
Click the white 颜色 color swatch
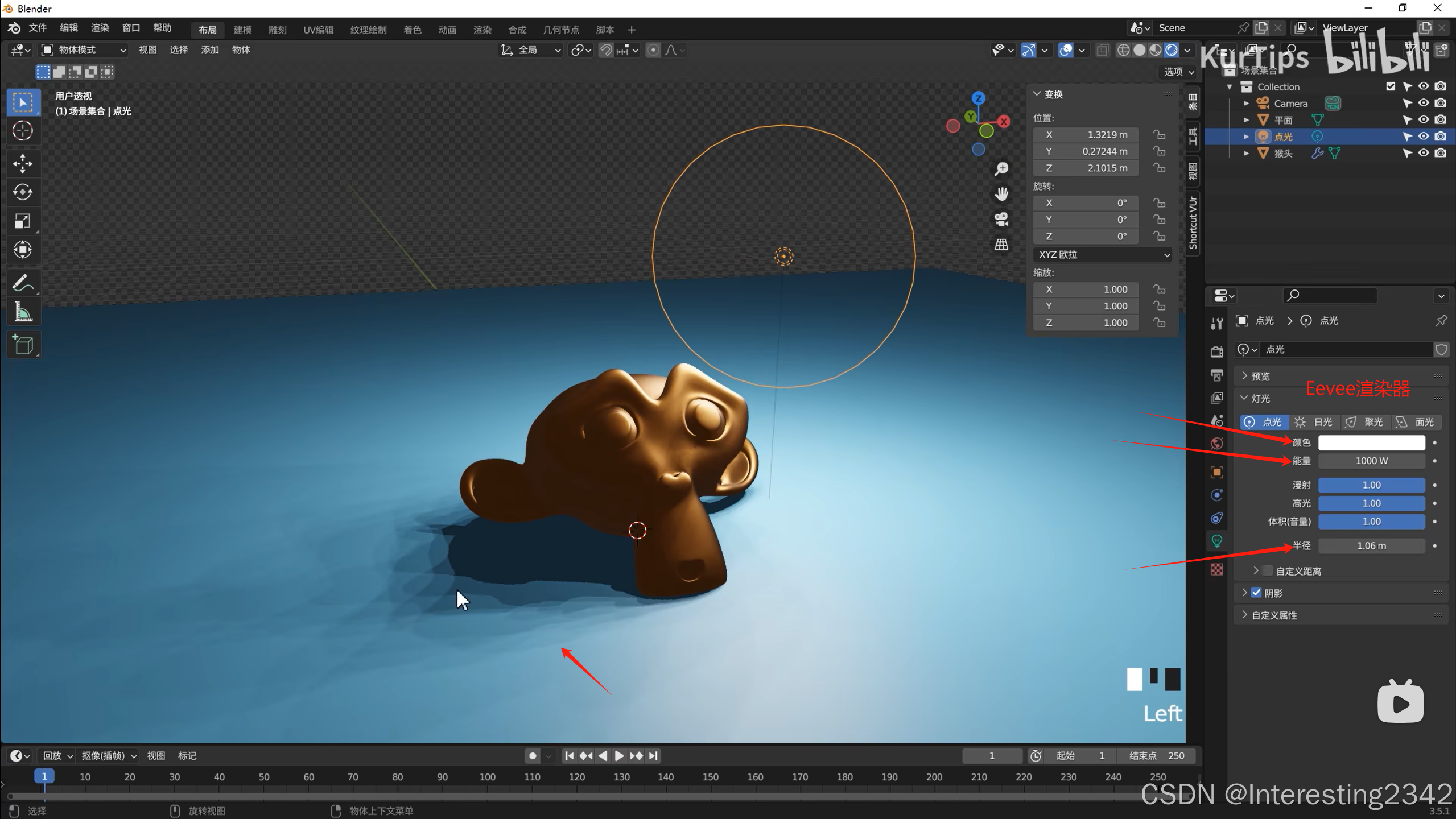click(1371, 442)
